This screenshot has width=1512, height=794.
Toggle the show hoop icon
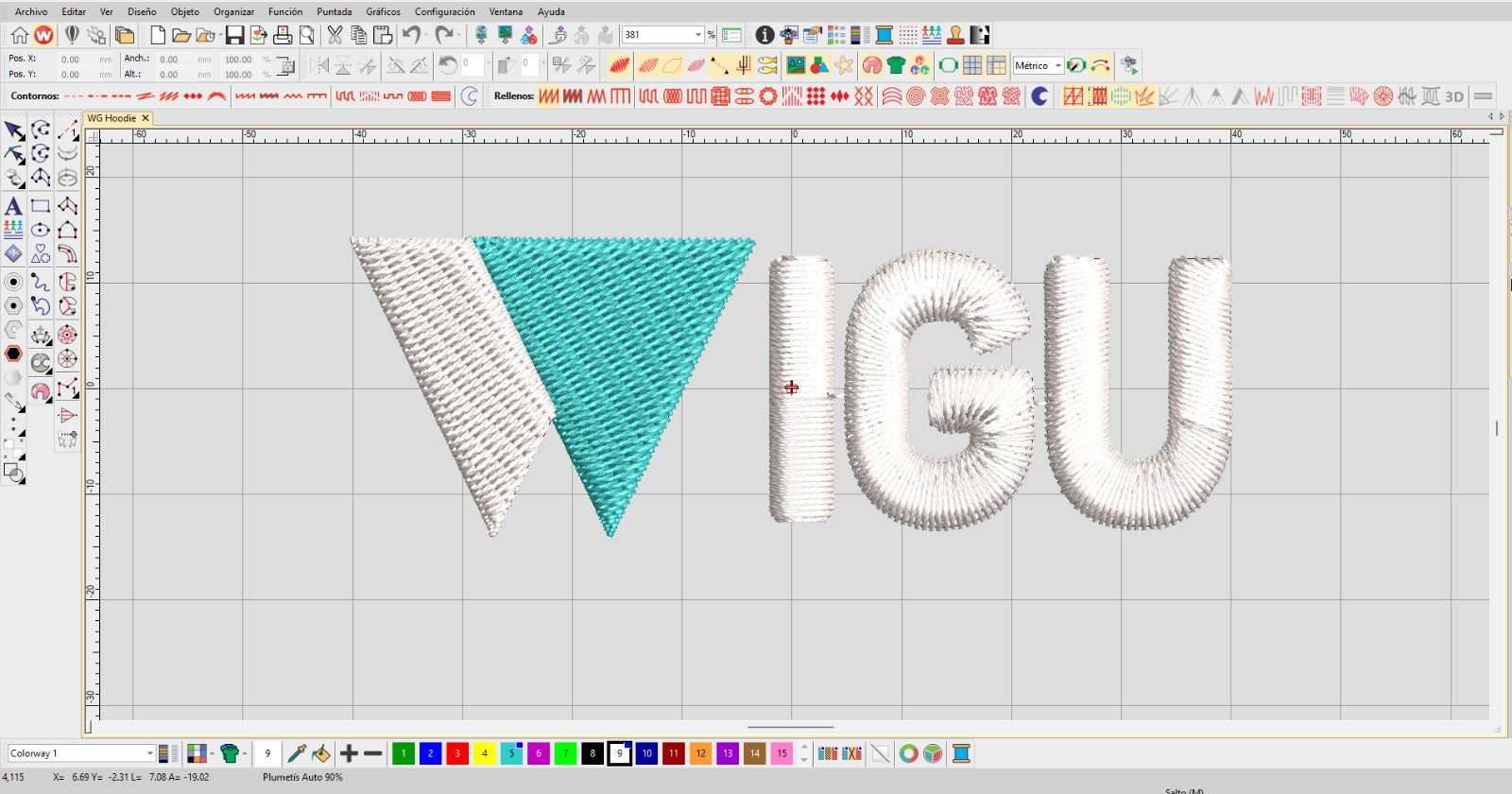click(x=948, y=65)
